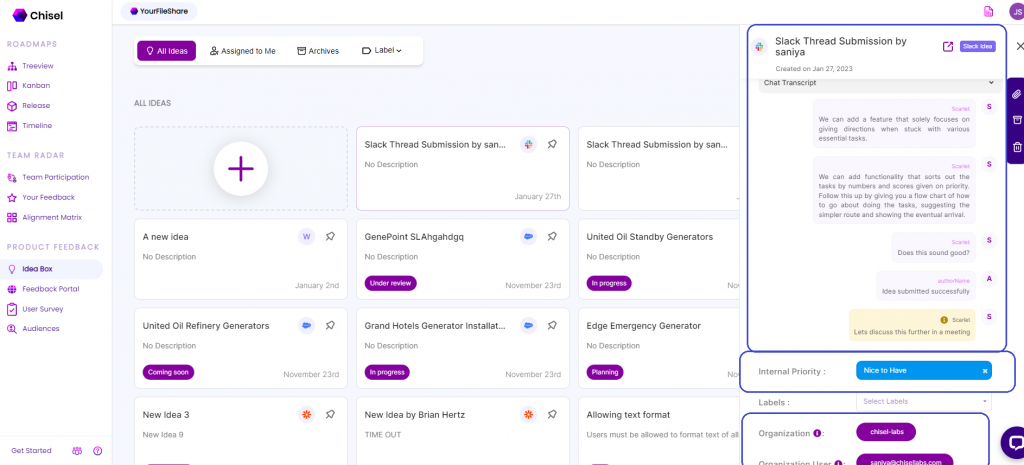Image resolution: width=1024 pixels, height=465 pixels.
Task: Delete the idea with trash icon
Action: click(x=1017, y=148)
